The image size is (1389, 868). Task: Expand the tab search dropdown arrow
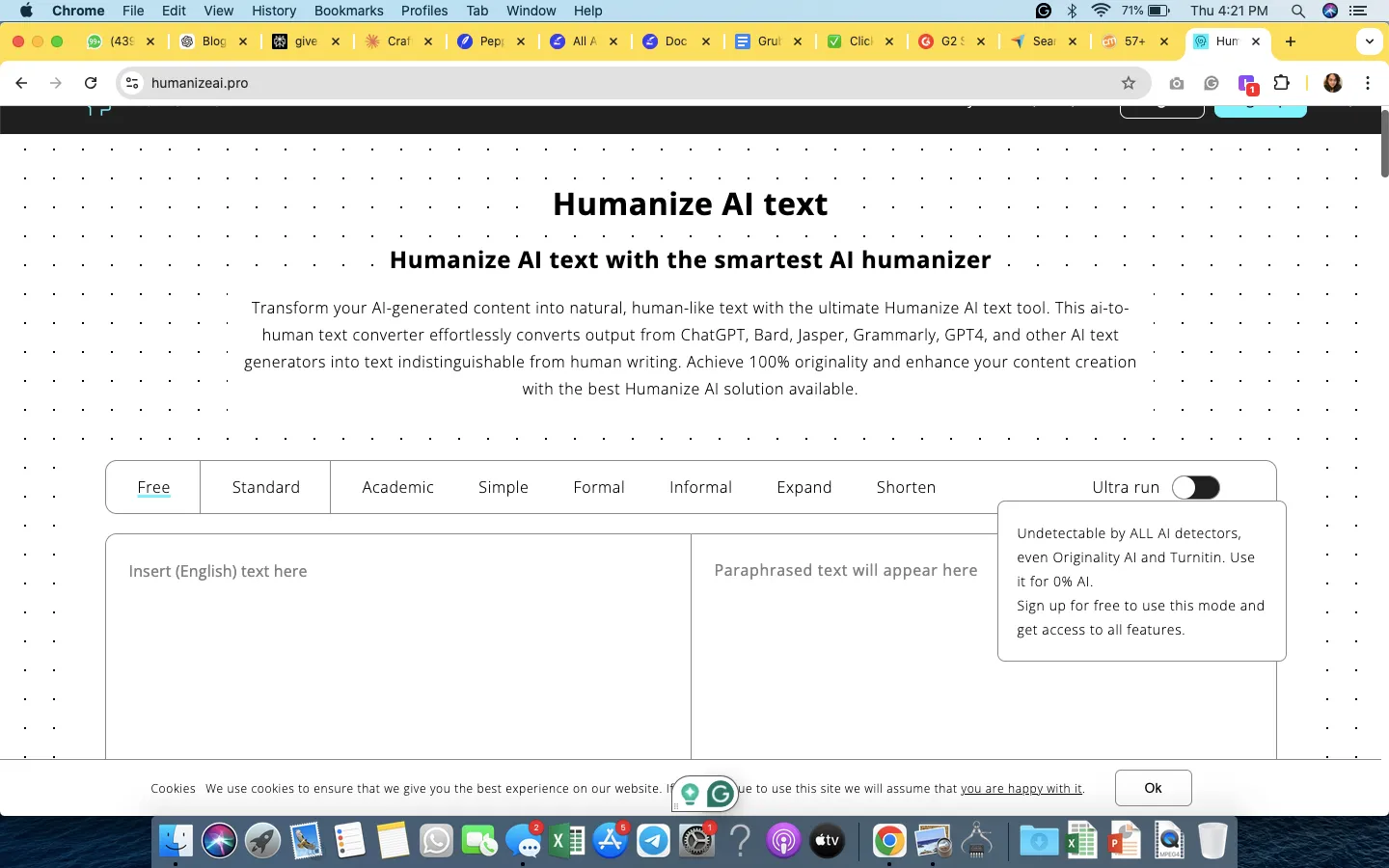point(1370,41)
